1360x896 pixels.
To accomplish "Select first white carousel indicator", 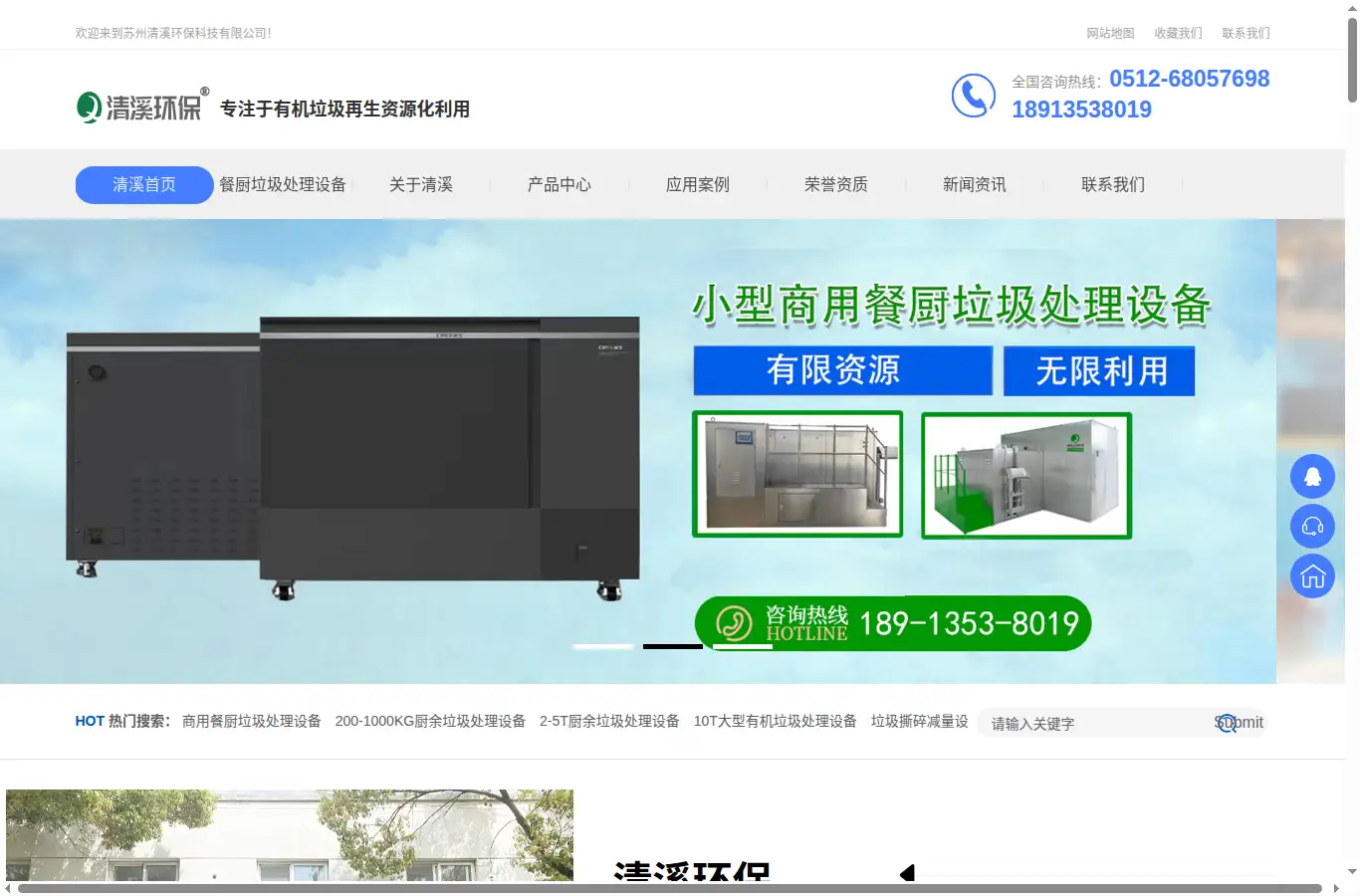I will point(602,647).
